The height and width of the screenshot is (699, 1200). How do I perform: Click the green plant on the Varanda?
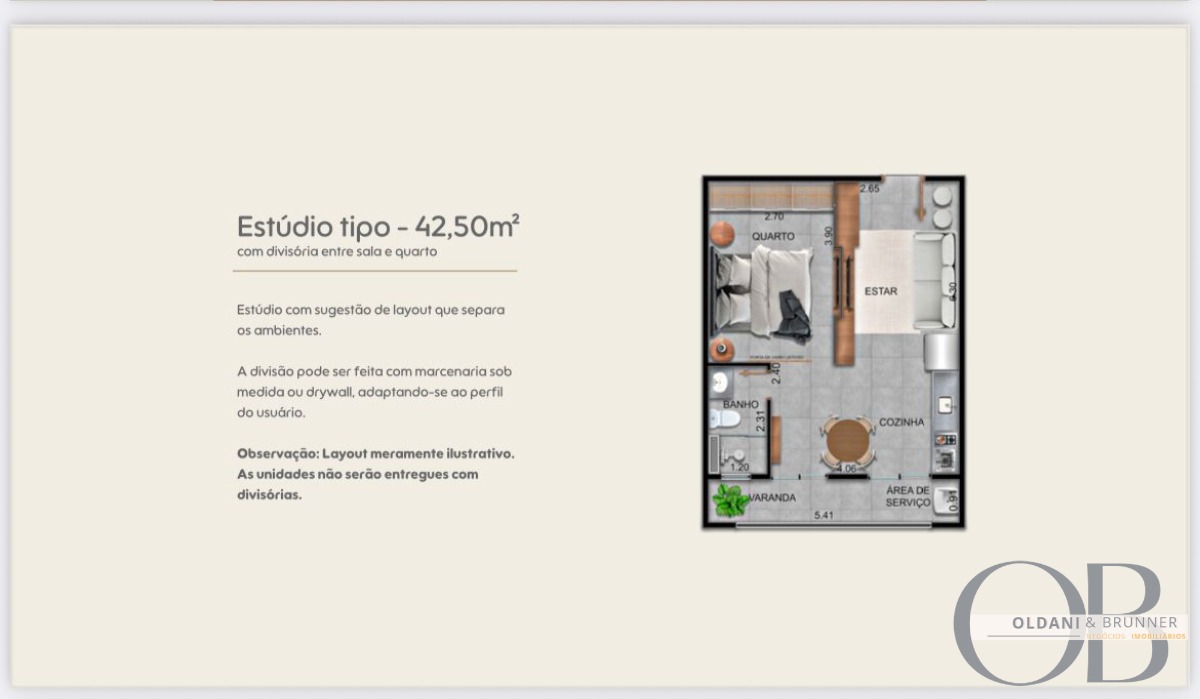[731, 500]
